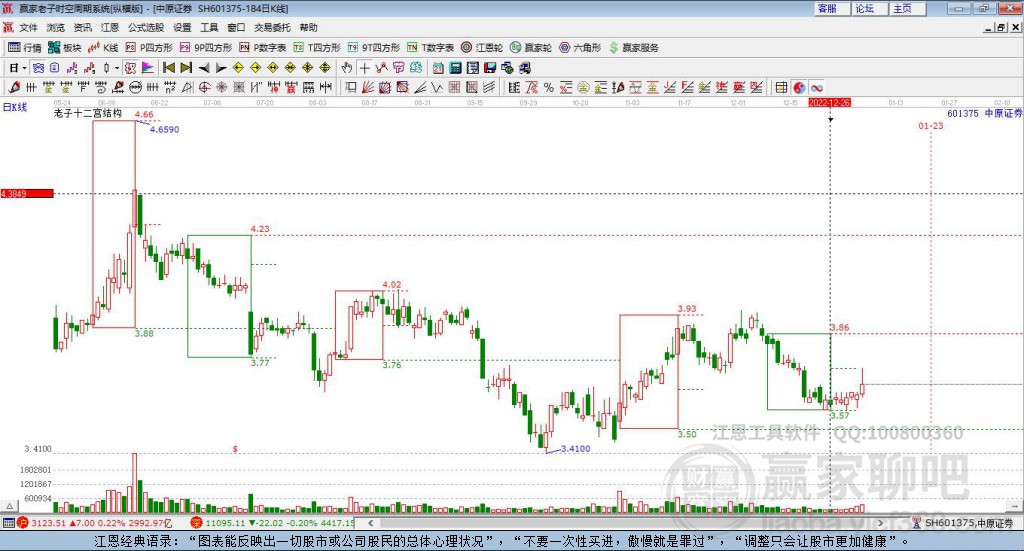Open the calendar icon in toolbar

click(x=438, y=67)
